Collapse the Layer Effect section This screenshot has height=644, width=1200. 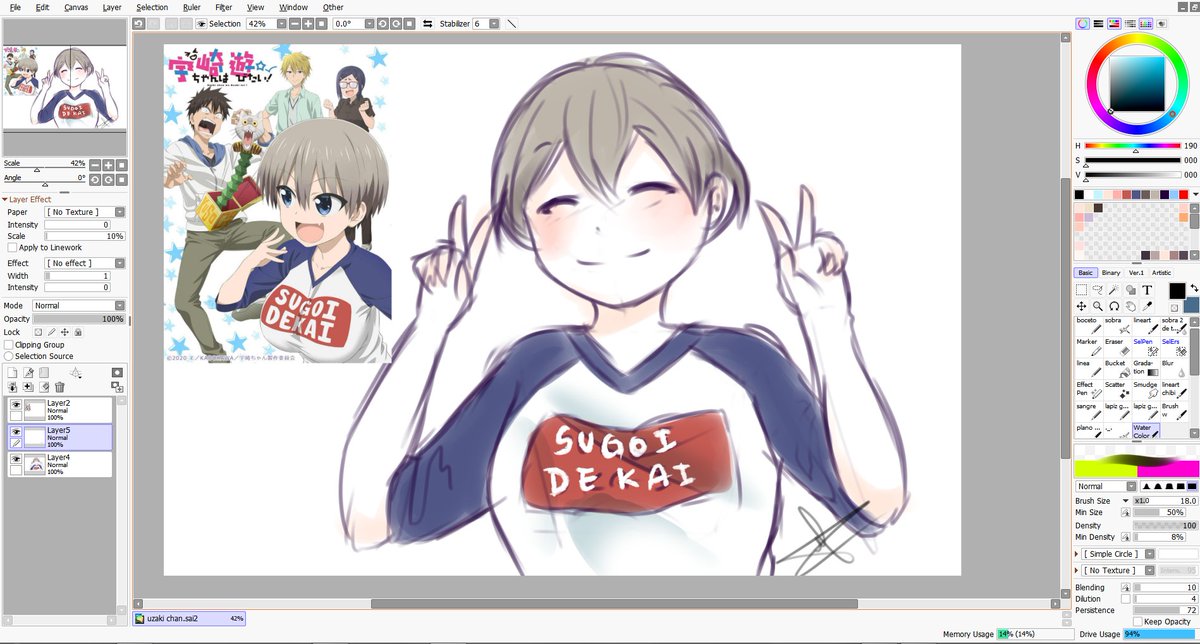pos(4,199)
